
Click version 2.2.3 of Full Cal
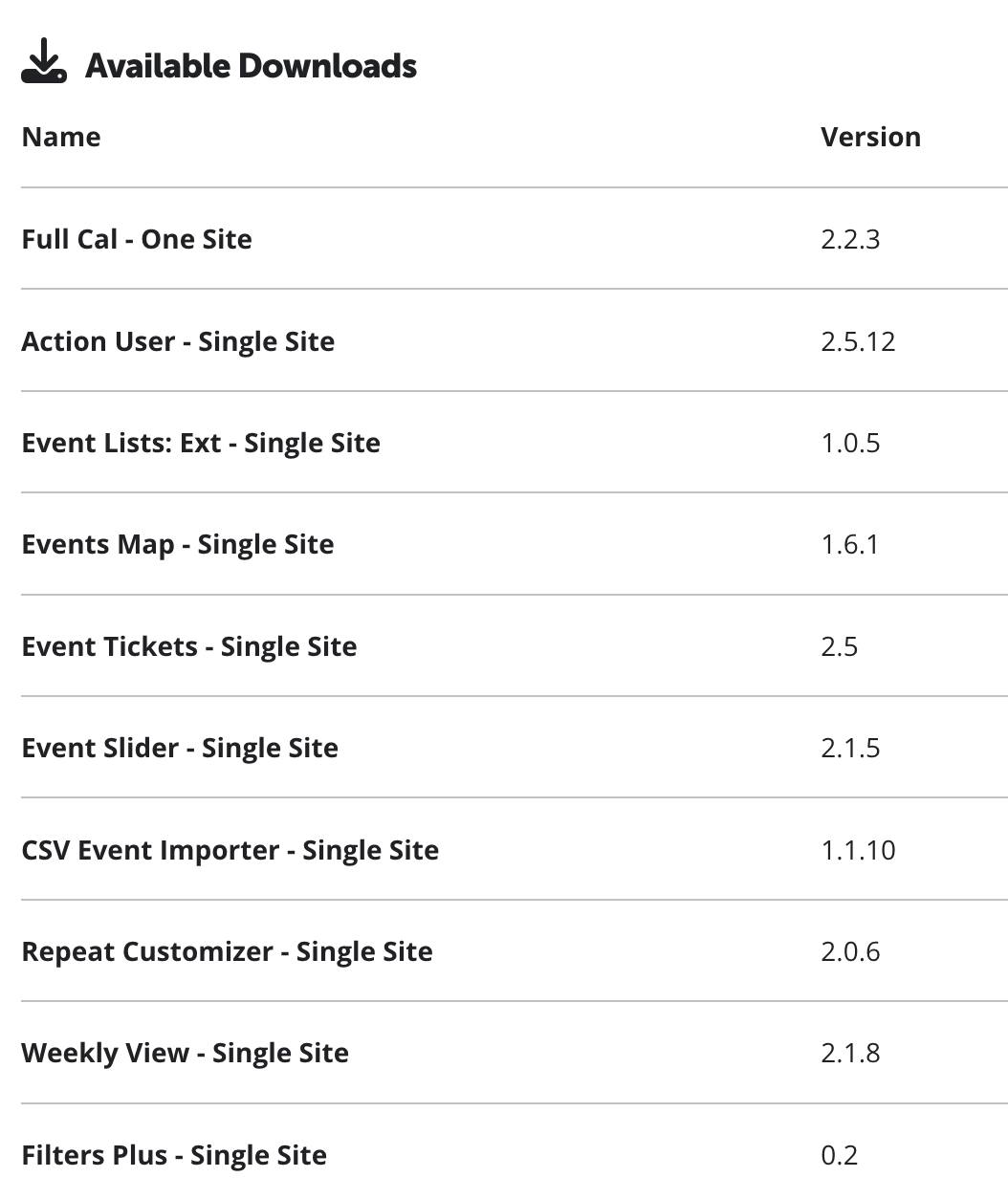(850, 239)
